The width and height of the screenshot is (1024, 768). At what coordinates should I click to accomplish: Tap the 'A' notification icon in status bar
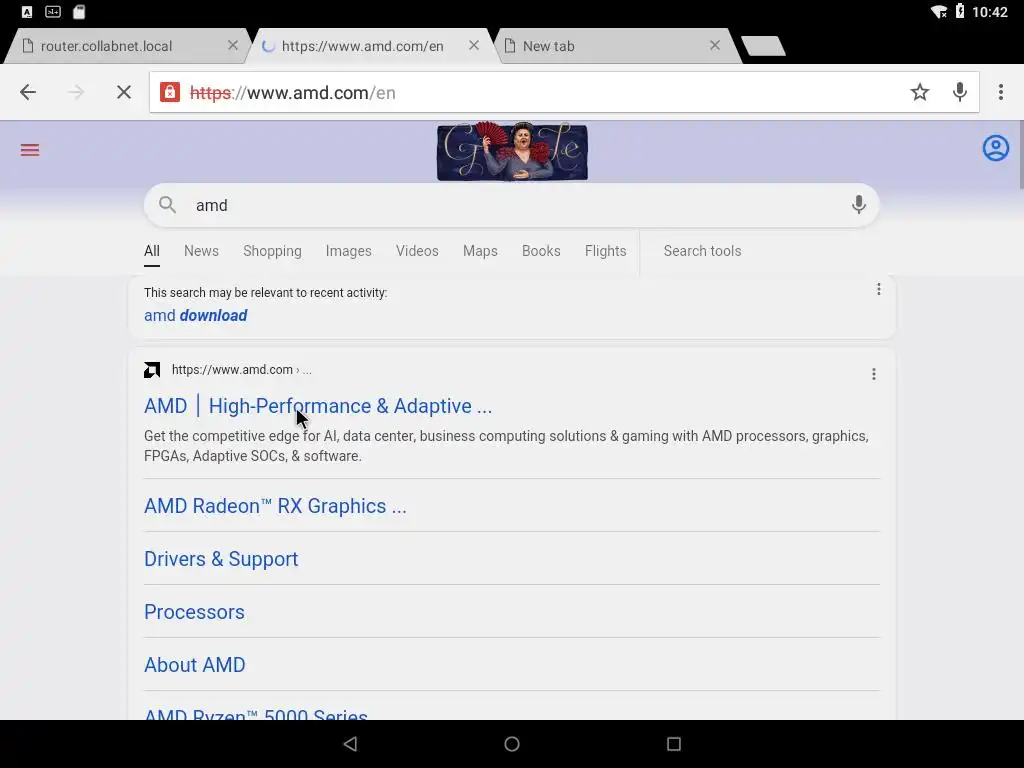[x=27, y=12]
